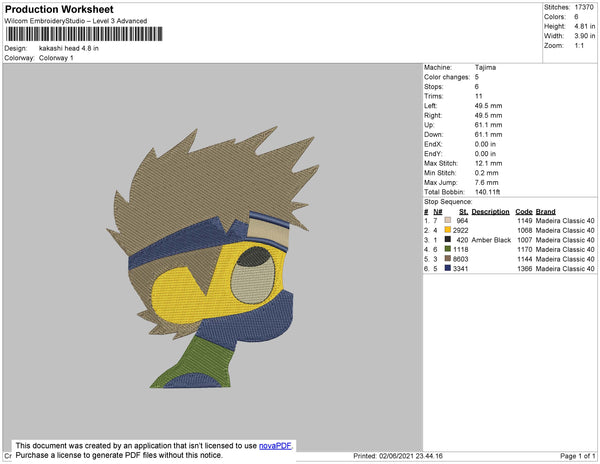
Task: Click thread code 1144
Action: 525,259
